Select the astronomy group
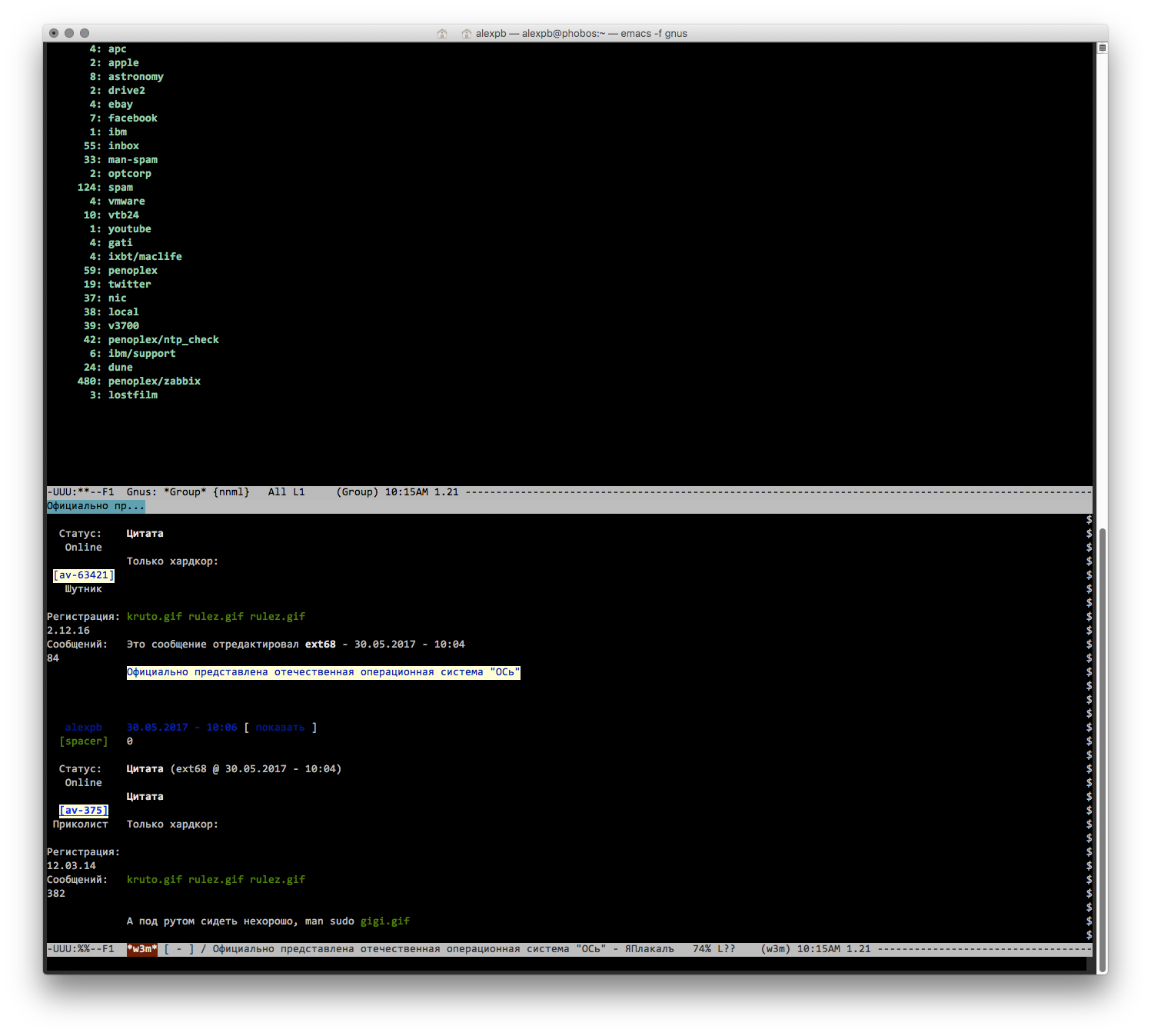Image resolution: width=1151 pixels, height=1036 pixels. pyautogui.click(x=135, y=77)
